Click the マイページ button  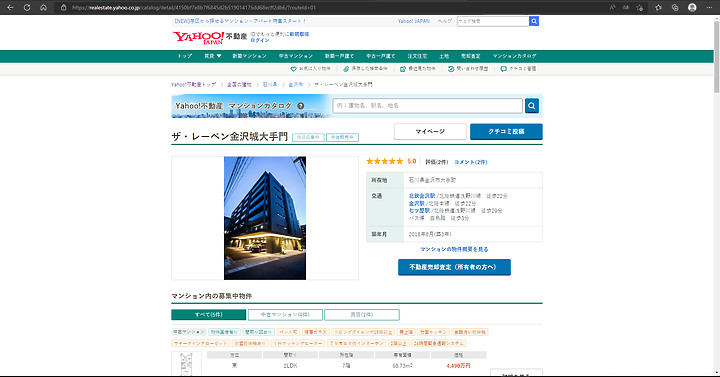coord(430,131)
